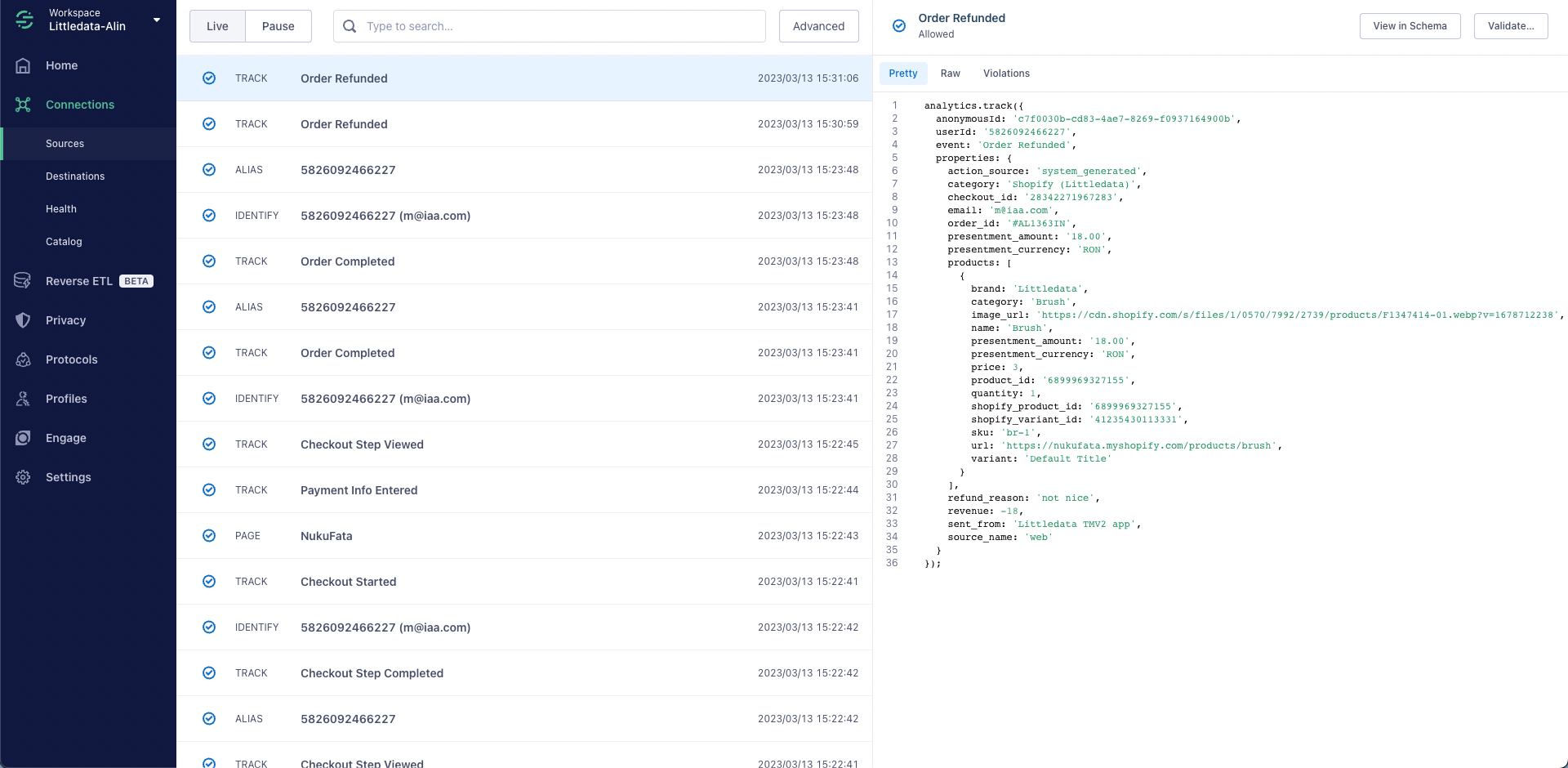
Task: Click check icon on IDENTIFY 15:23:48 row
Action: click(209, 216)
